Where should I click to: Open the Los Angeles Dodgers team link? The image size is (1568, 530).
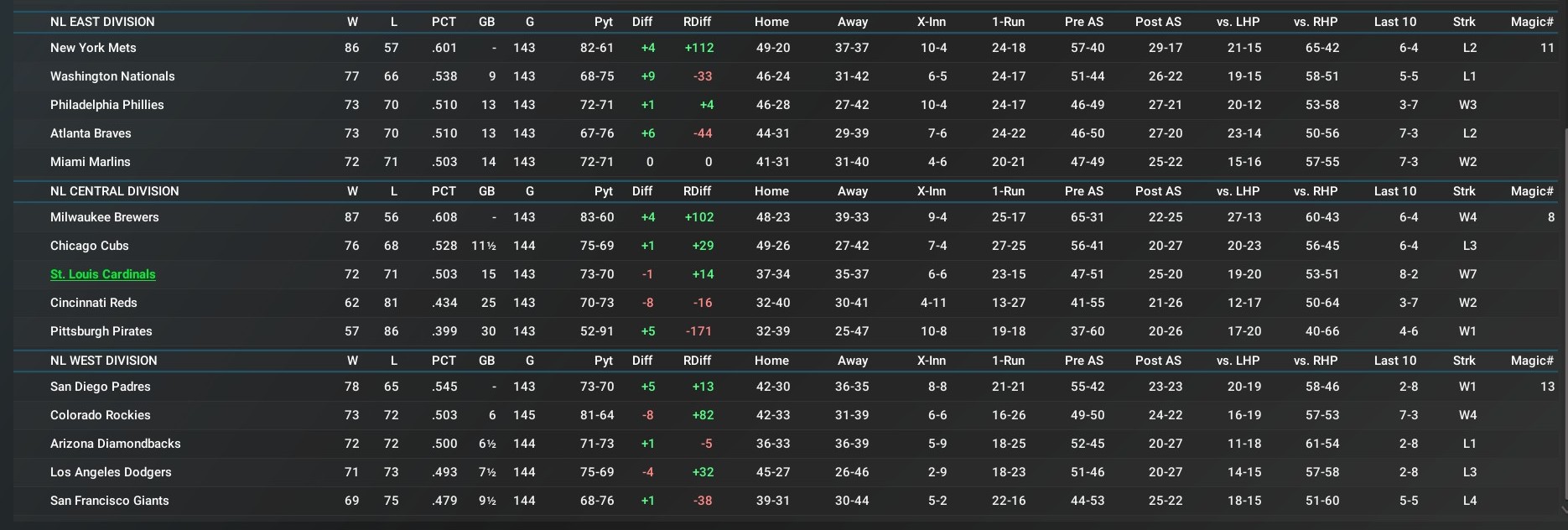[x=111, y=472]
